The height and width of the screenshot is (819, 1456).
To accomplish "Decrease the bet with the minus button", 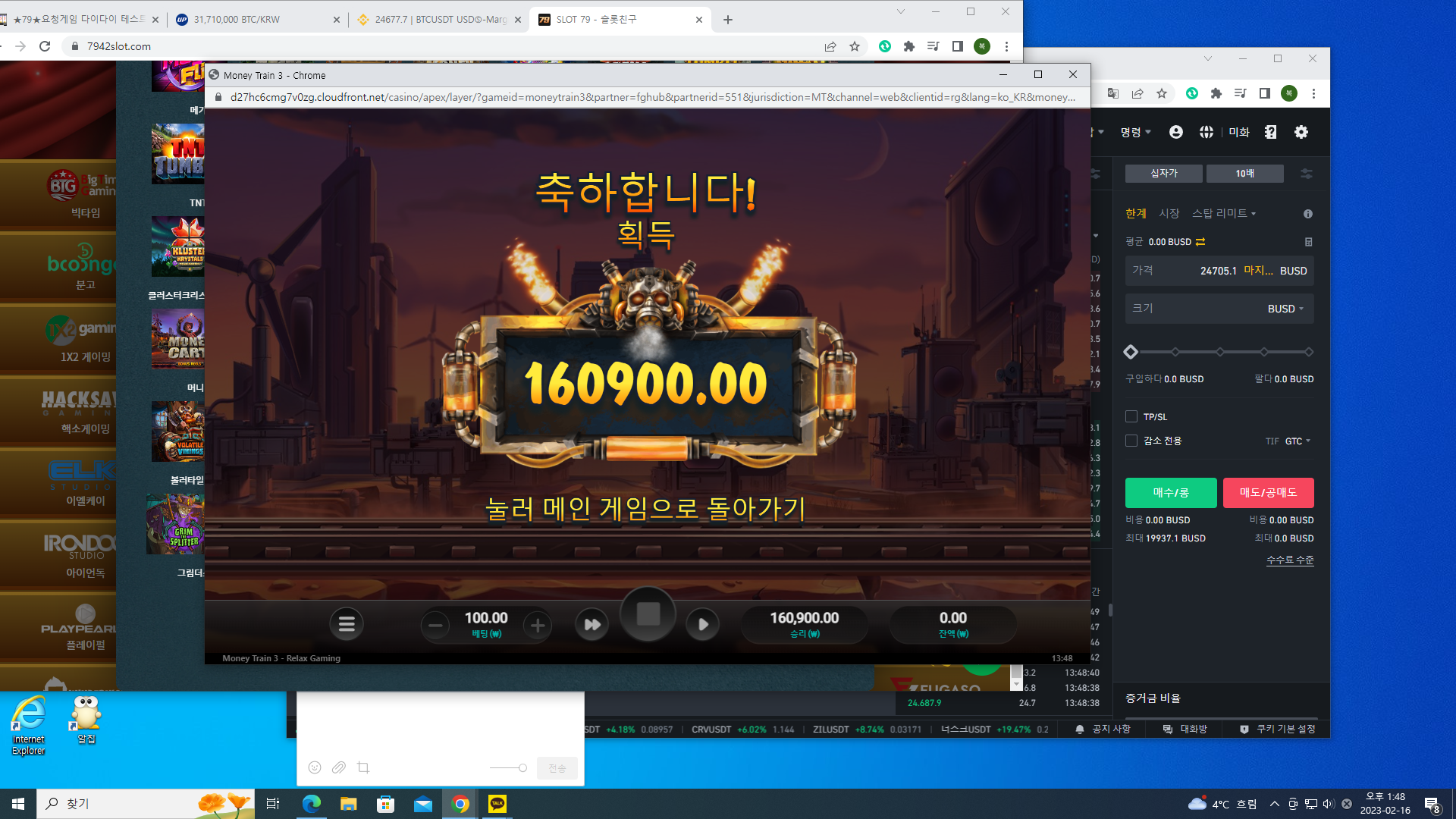I will [435, 626].
